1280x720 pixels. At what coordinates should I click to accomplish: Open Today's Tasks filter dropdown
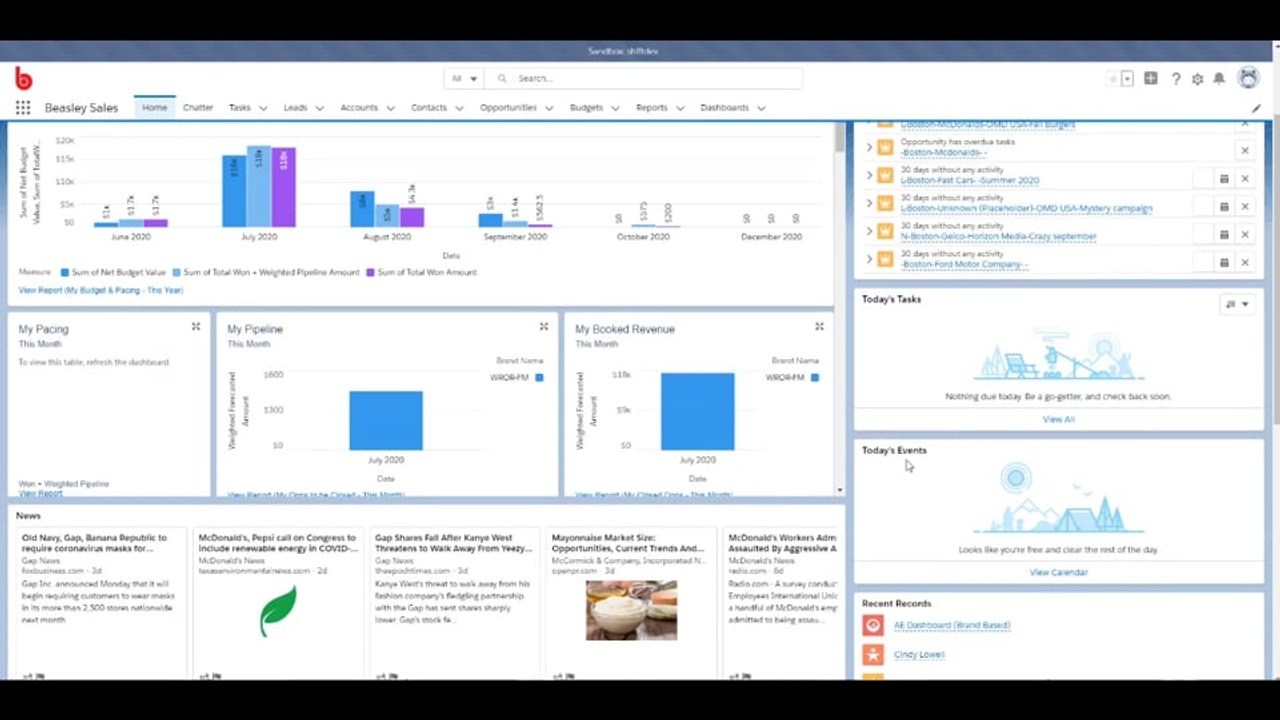pyautogui.click(x=1237, y=304)
